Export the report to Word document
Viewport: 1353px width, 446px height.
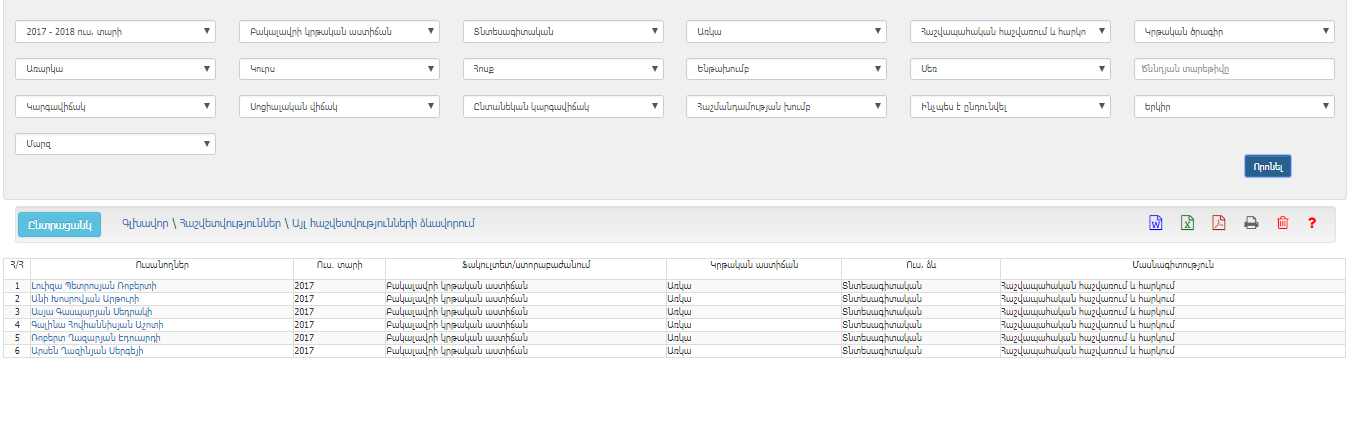tap(1155, 223)
